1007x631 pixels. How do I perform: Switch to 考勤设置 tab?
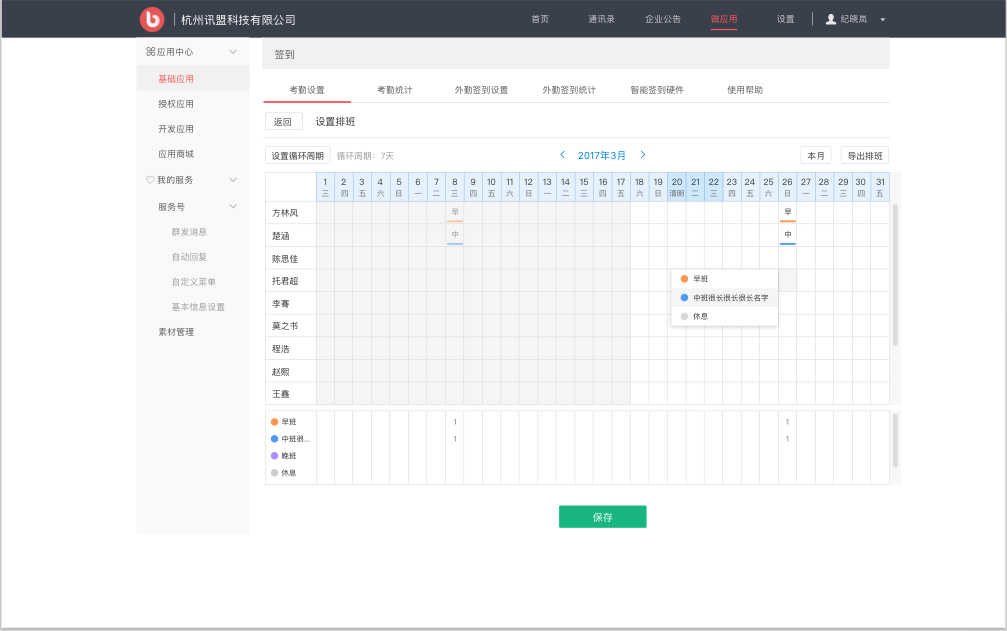(x=307, y=90)
